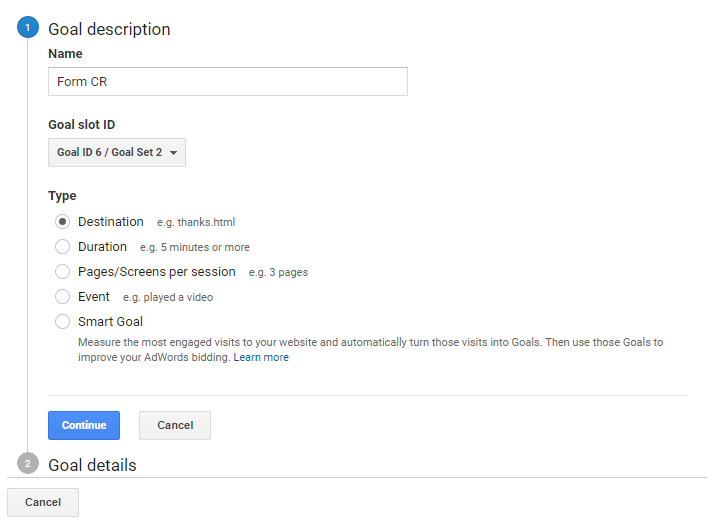Click the 'e.g. 5 minutes or more' hint
717x531 pixels.
pyautogui.click(x=195, y=247)
